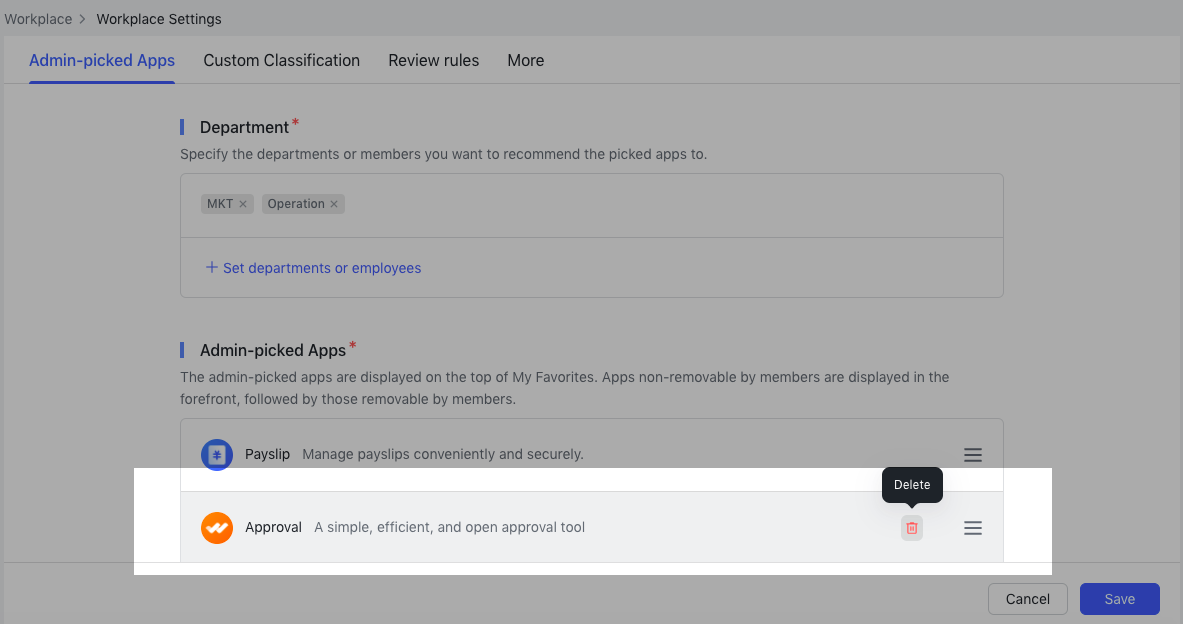The width and height of the screenshot is (1183, 624).
Task: Click the Delete tooltip above the trash icon
Action: point(911,484)
